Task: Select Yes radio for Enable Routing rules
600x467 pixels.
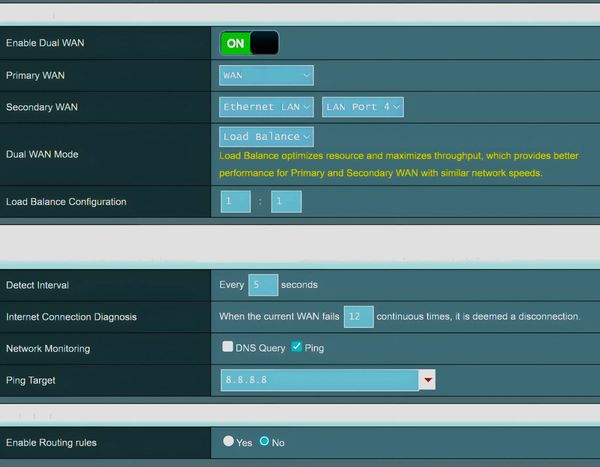Action: [x=229, y=441]
